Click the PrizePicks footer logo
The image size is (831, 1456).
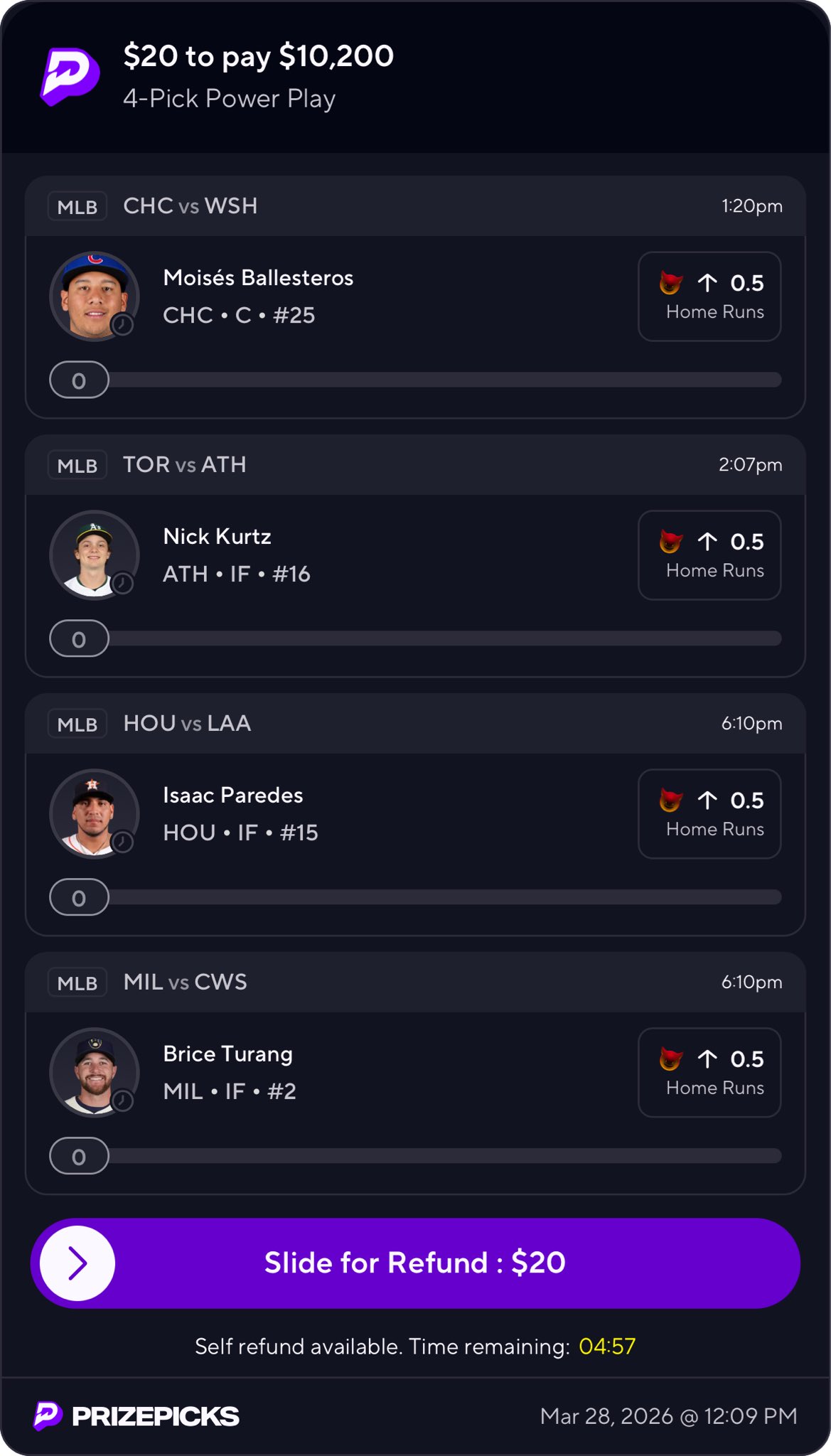pos(136,1415)
